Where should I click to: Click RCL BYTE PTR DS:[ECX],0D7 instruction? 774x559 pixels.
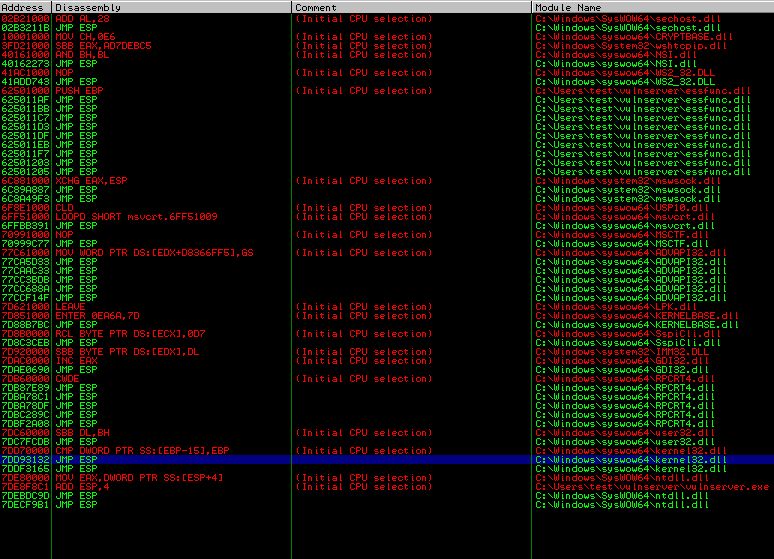point(130,334)
